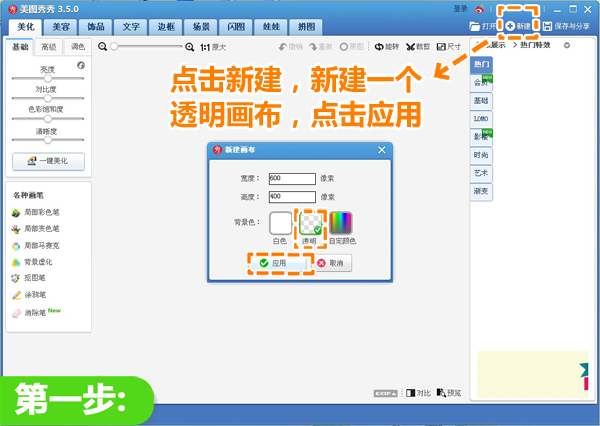Switch to 美化 main tab

coord(26,27)
